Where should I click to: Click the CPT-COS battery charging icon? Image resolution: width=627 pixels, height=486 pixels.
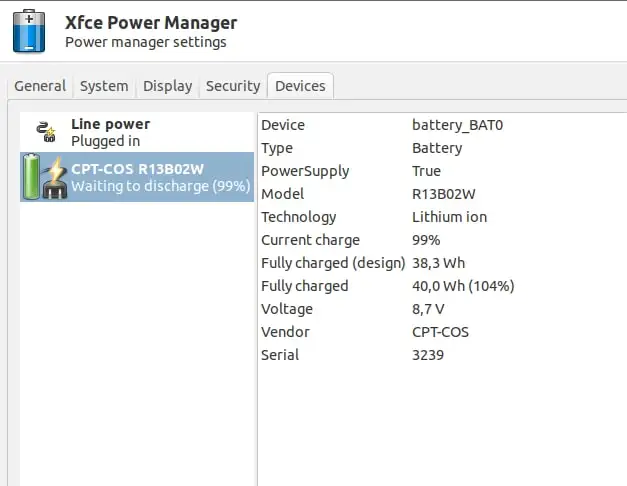[45, 177]
